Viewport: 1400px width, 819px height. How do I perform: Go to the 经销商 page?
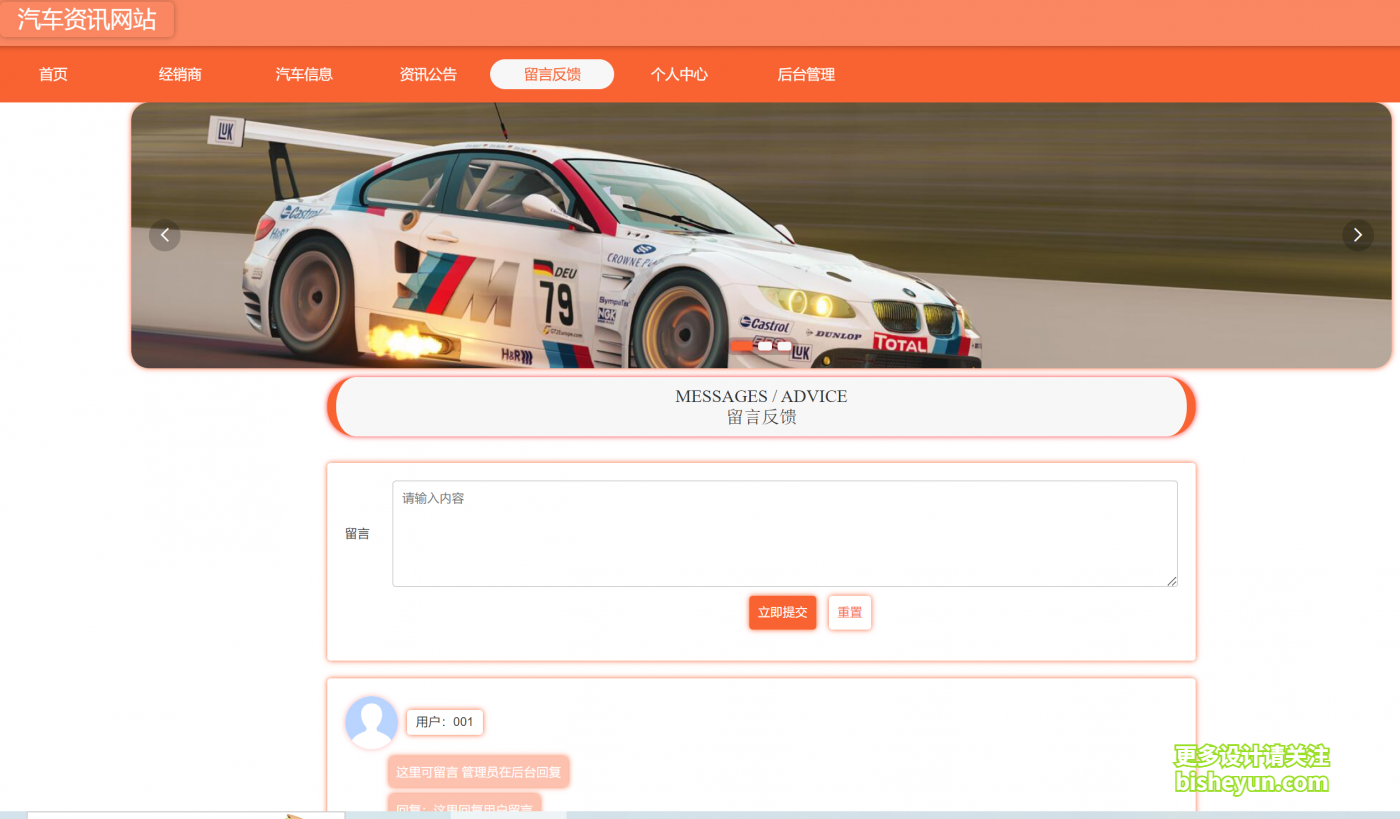tap(180, 74)
